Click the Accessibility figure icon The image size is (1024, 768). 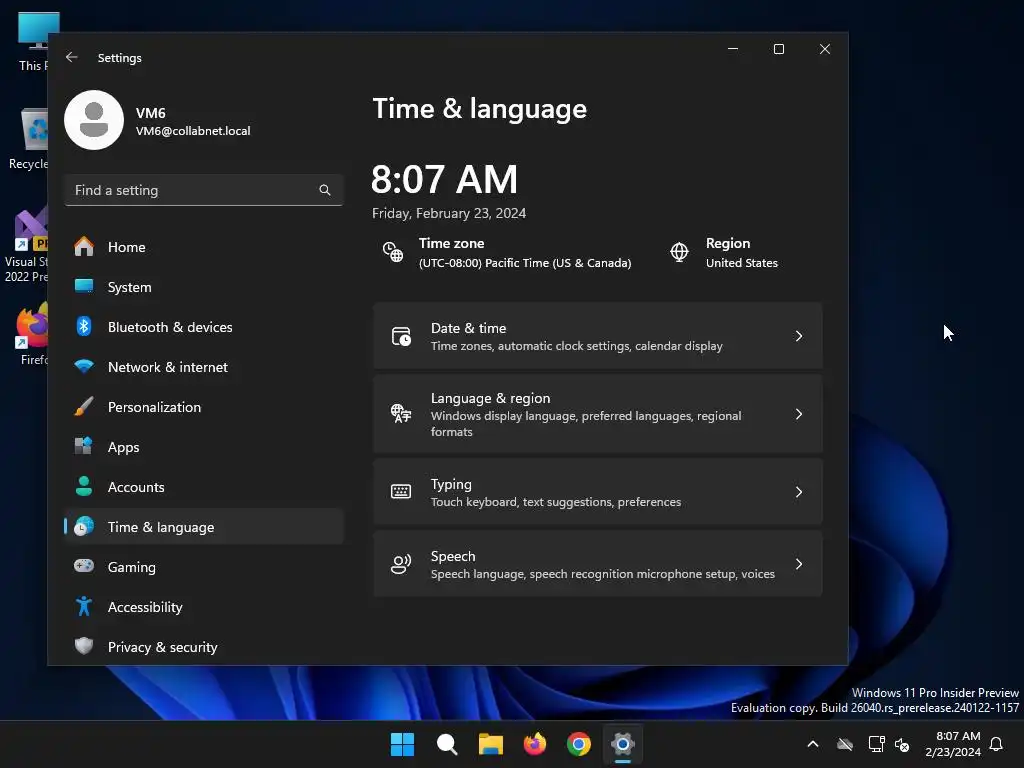point(84,607)
